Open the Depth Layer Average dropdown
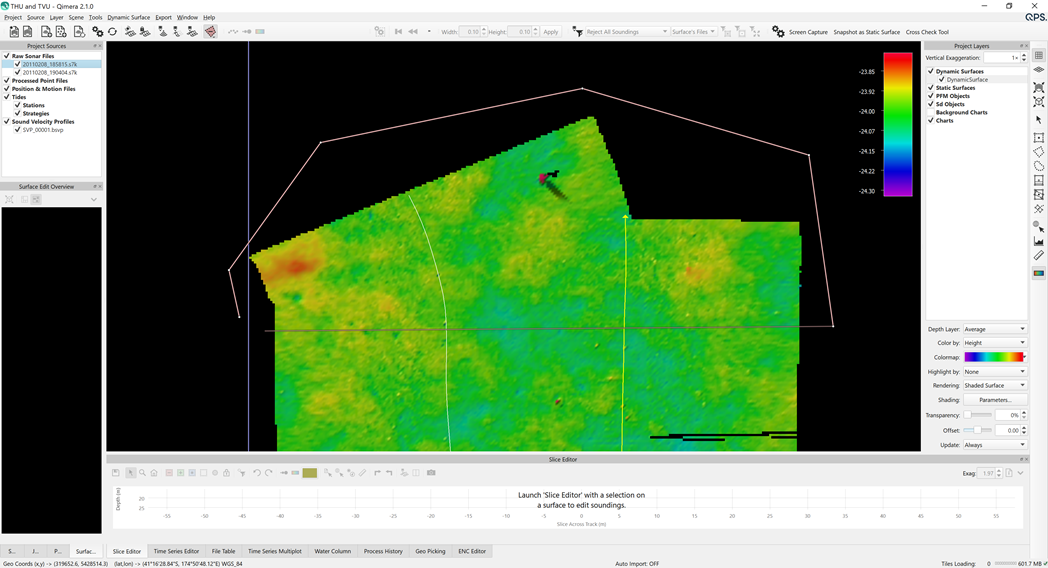This screenshot has width=1048, height=568. (994, 329)
